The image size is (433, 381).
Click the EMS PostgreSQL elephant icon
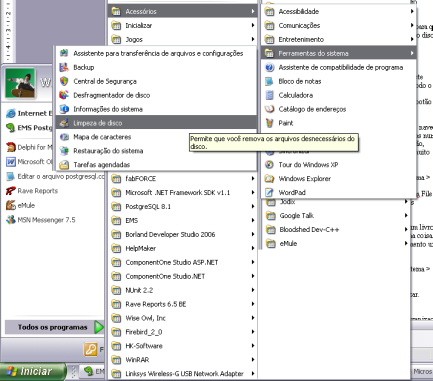coord(11,128)
